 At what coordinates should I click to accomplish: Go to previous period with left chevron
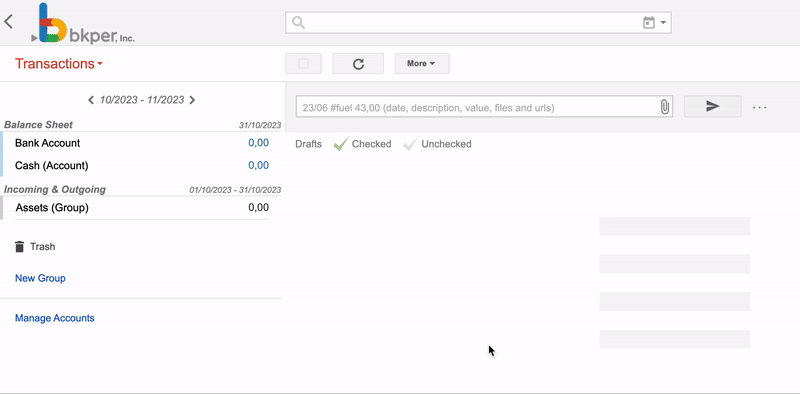click(x=91, y=100)
